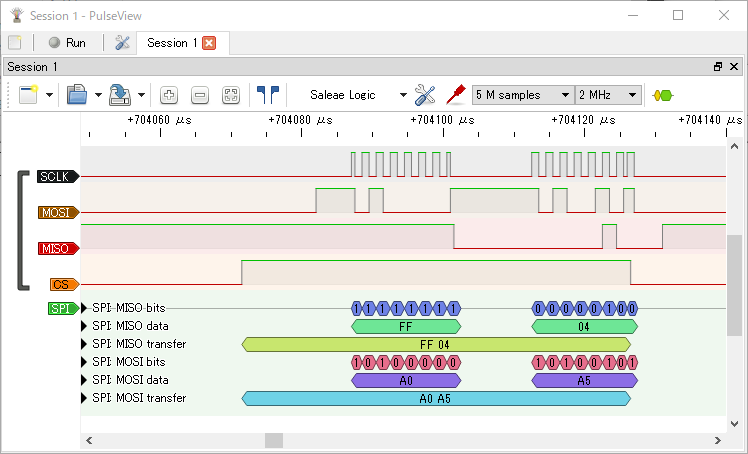This screenshot has height=454, width=748.
Task: Toggle the show cursors icon
Action: (267, 95)
